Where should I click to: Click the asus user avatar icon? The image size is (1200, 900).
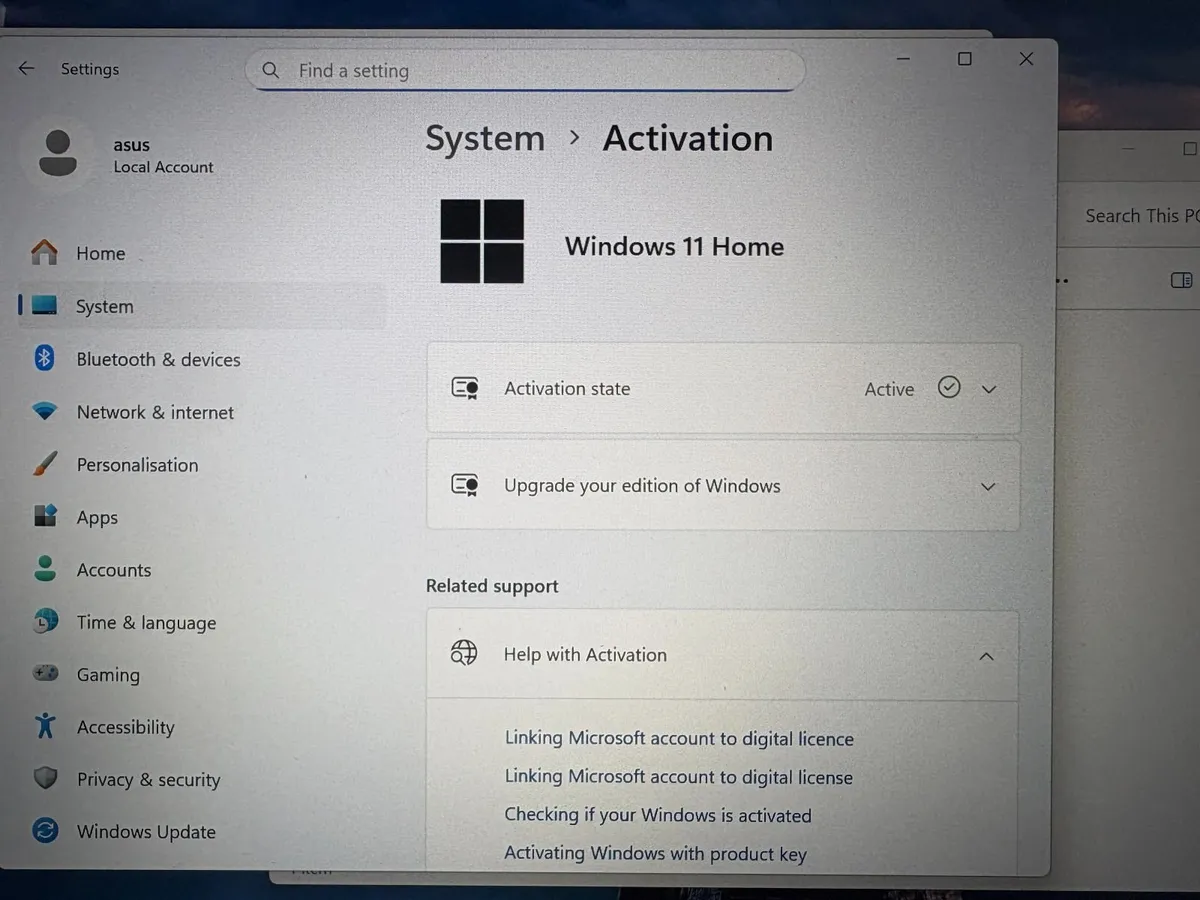pos(58,154)
